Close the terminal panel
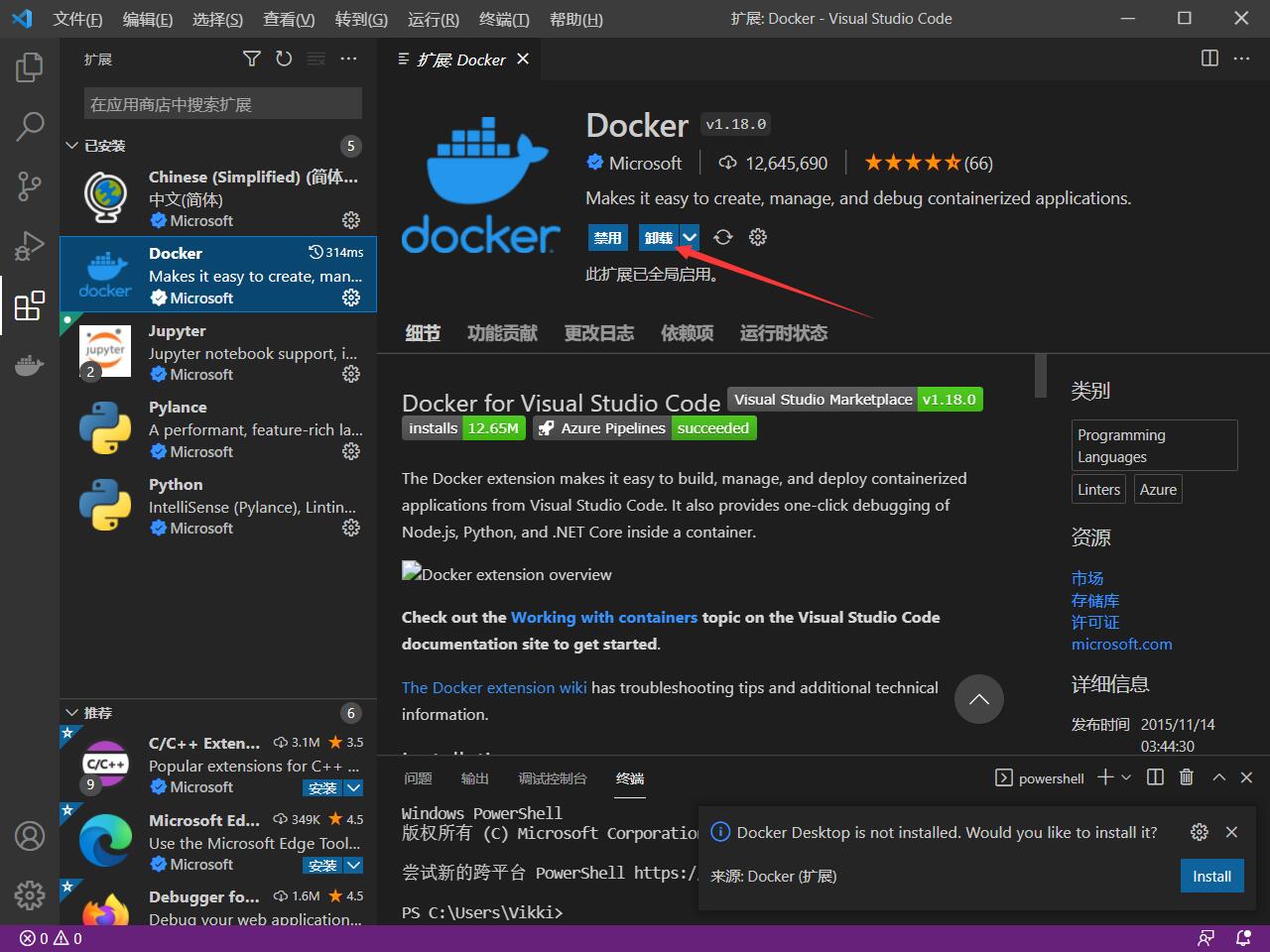This screenshot has height=952, width=1270. (1247, 777)
